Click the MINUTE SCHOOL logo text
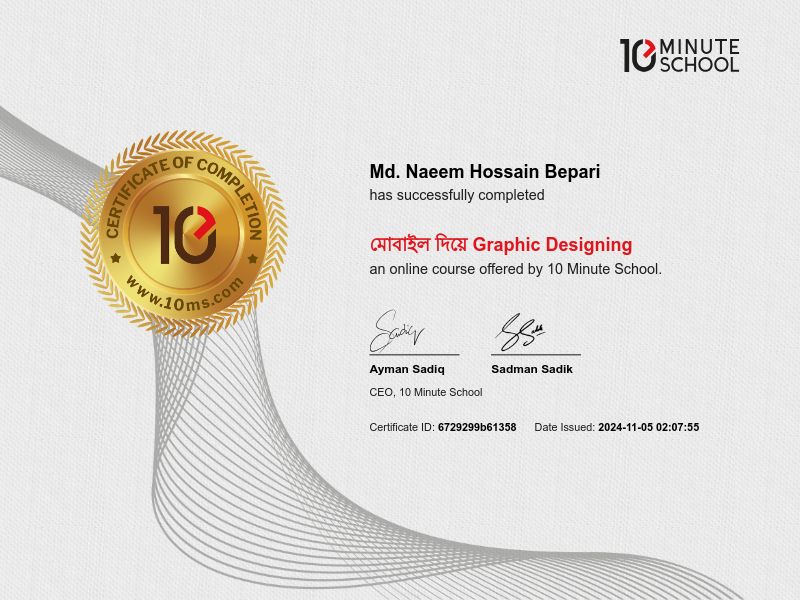Image resolution: width=800 pixels, height=600 pixels. (x=699, y=56)
